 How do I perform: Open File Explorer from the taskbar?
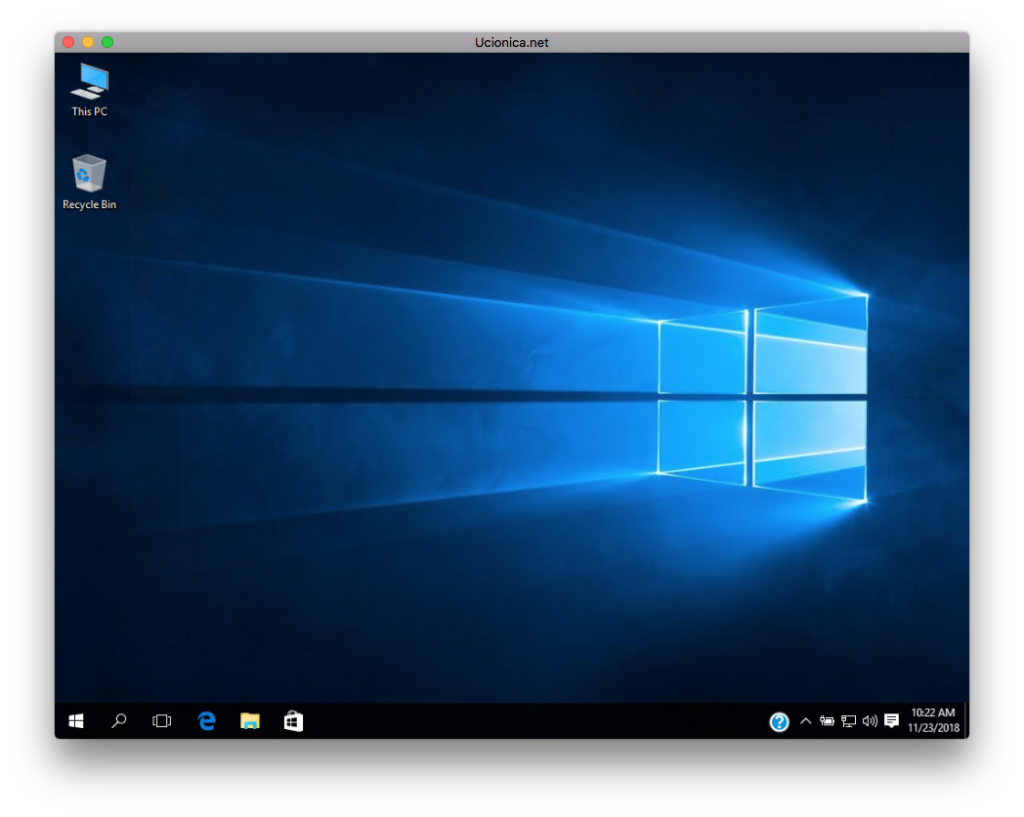click(x=250, y=721)
